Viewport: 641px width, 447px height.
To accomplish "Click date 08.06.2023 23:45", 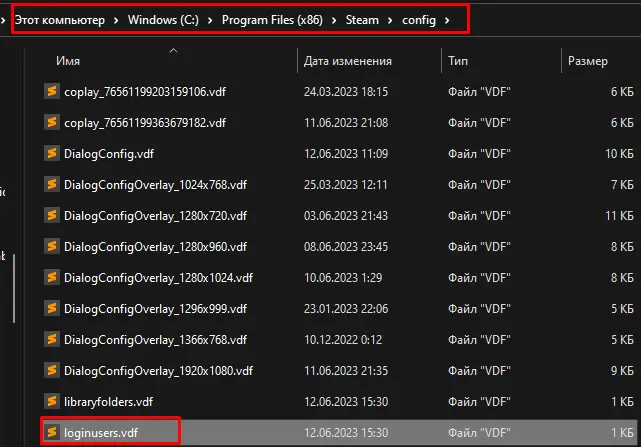I will (x=346, y=247).
